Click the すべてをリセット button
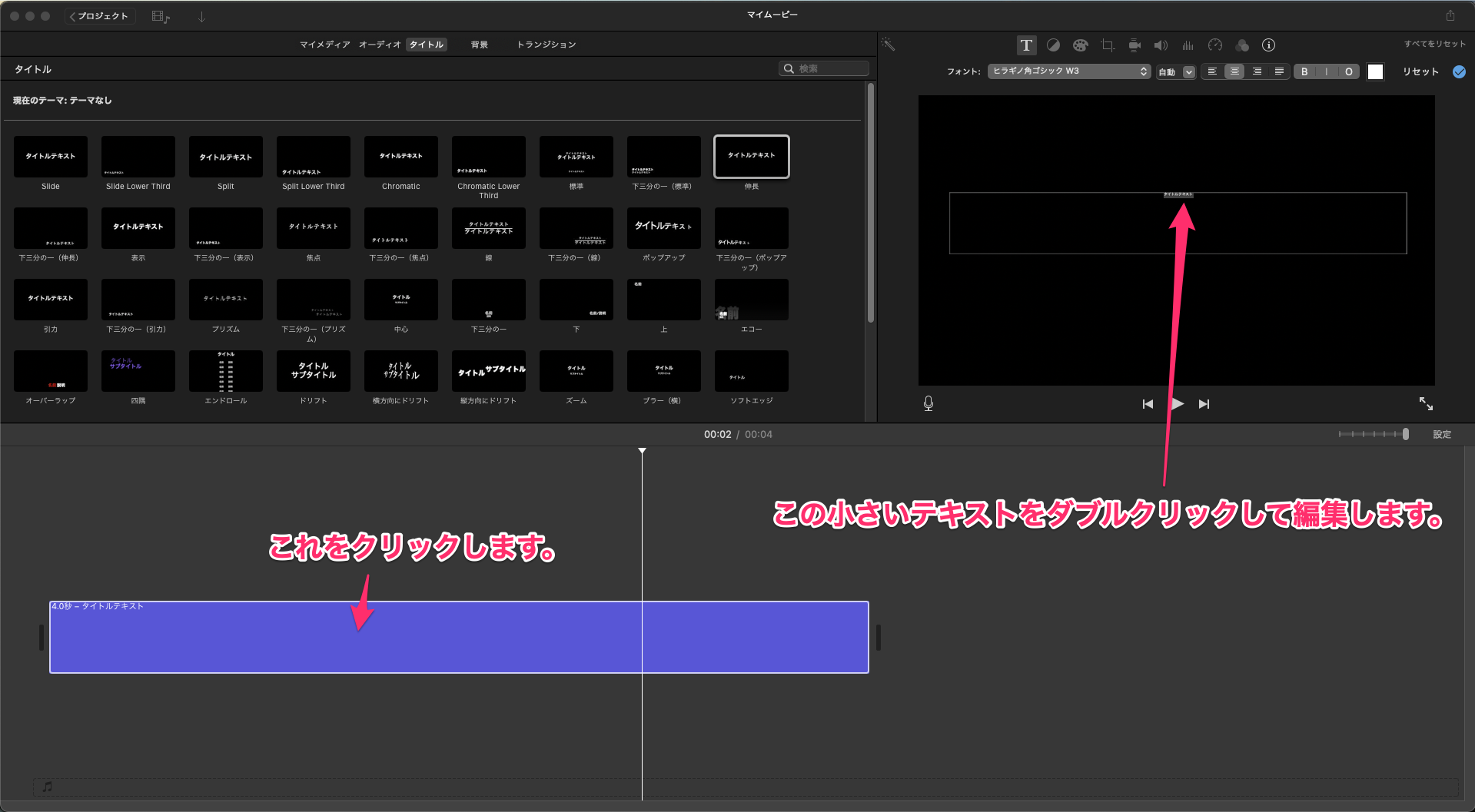The width and height of the screenshot is (1475, 812). [x=1434, y=44]
